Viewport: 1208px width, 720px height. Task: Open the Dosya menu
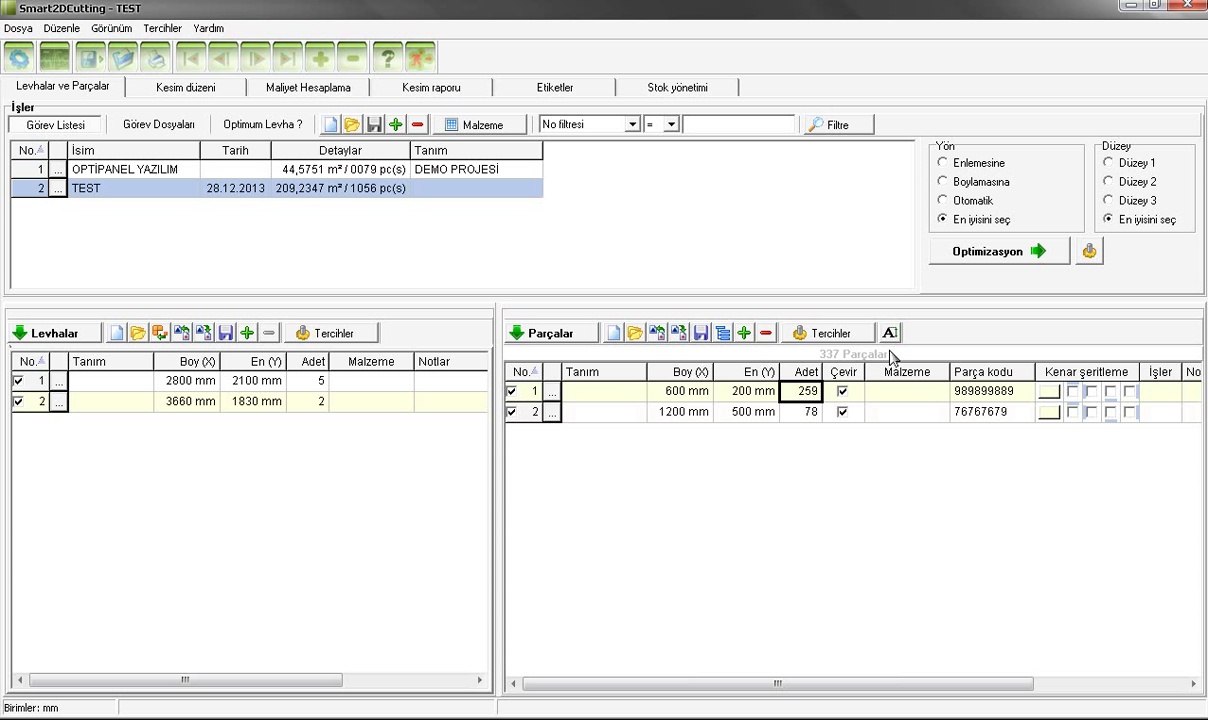18,28
